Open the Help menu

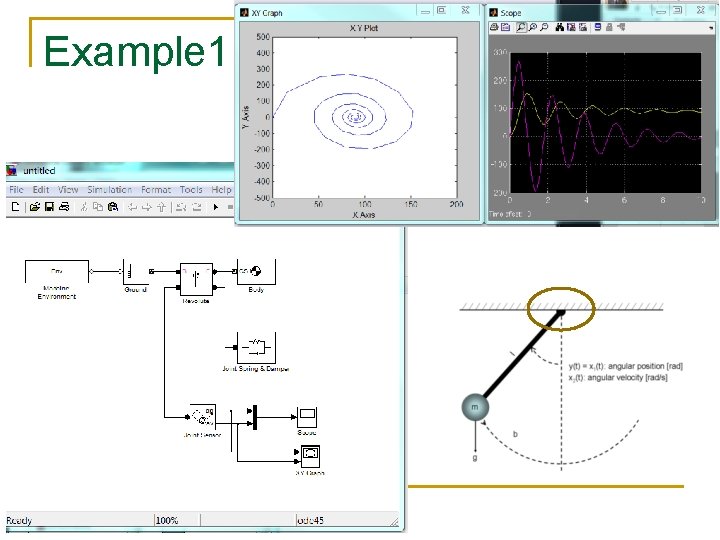click(x=221, y=189)
